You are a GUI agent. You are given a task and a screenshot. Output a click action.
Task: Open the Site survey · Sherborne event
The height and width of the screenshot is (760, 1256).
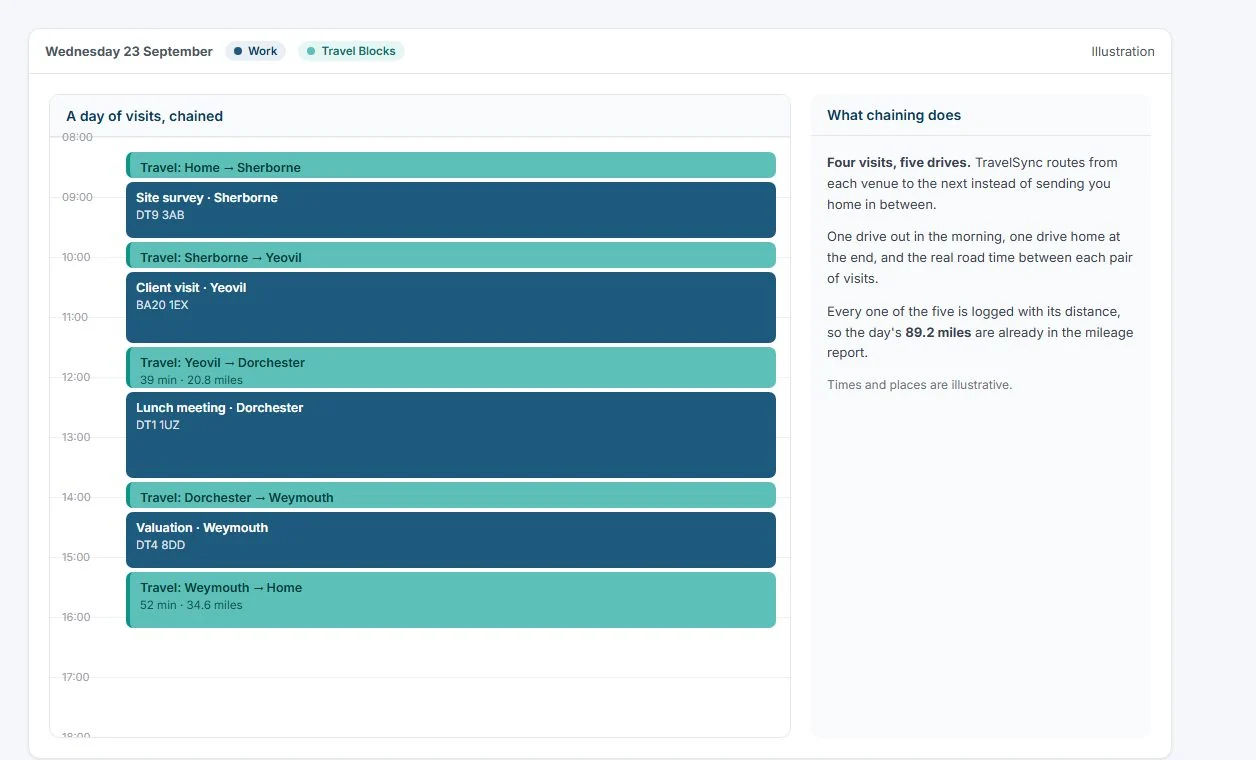tap(451, 210)
